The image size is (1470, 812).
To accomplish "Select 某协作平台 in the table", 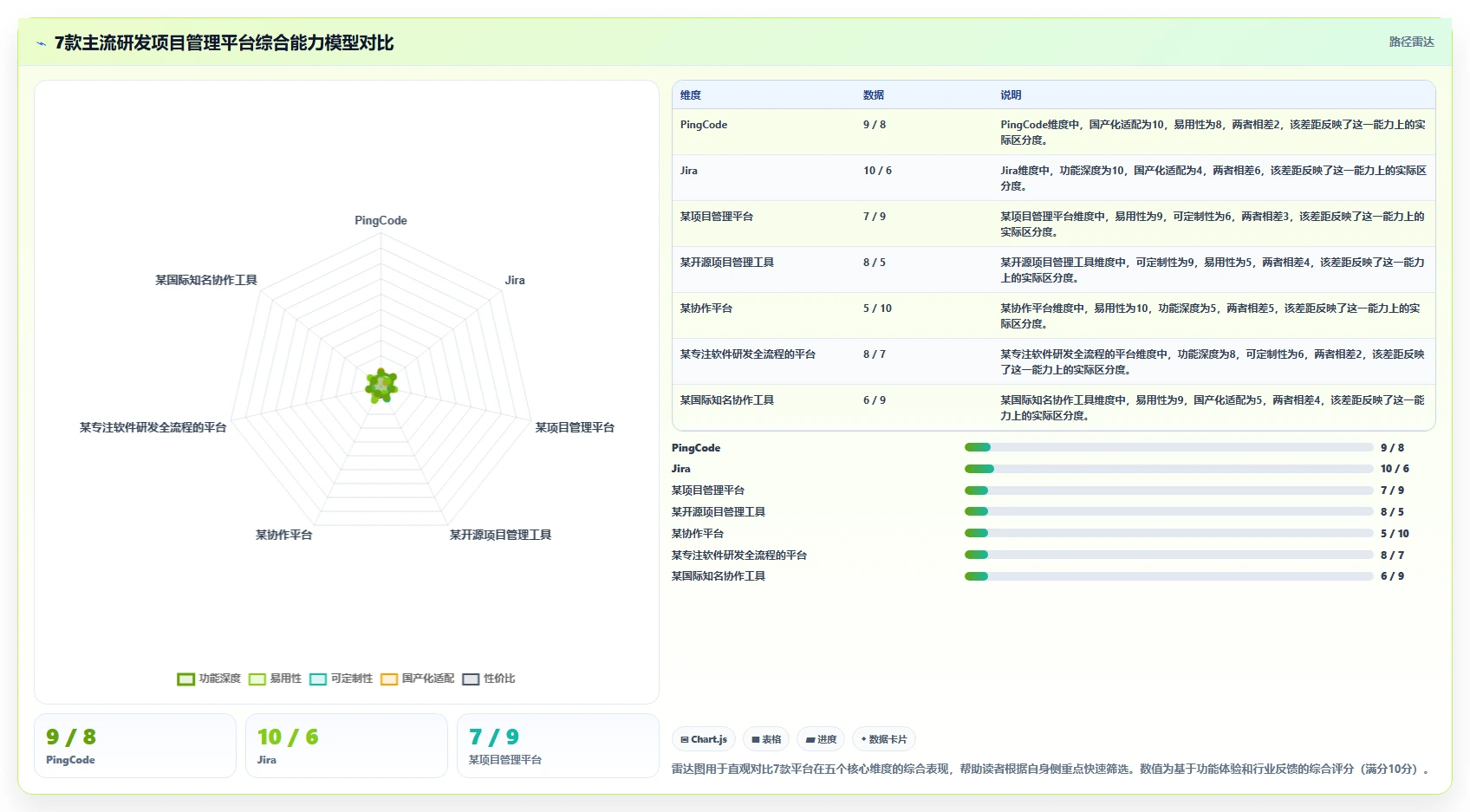I will tap(706, 309).
